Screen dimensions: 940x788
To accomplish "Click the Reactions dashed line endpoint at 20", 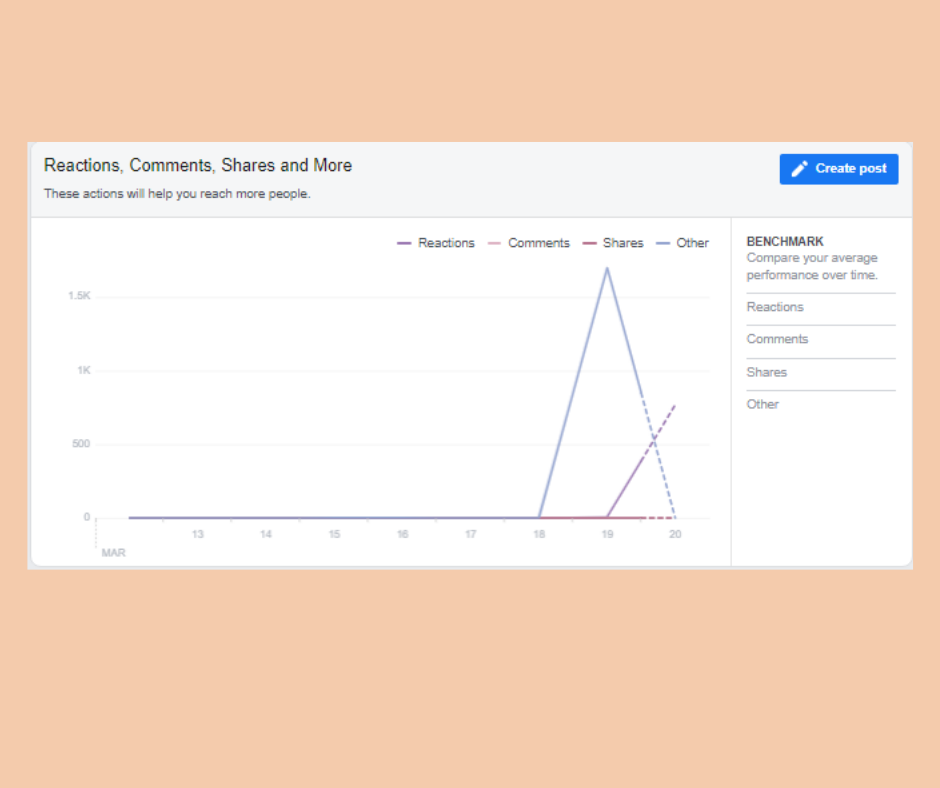I will pos(675,405).
